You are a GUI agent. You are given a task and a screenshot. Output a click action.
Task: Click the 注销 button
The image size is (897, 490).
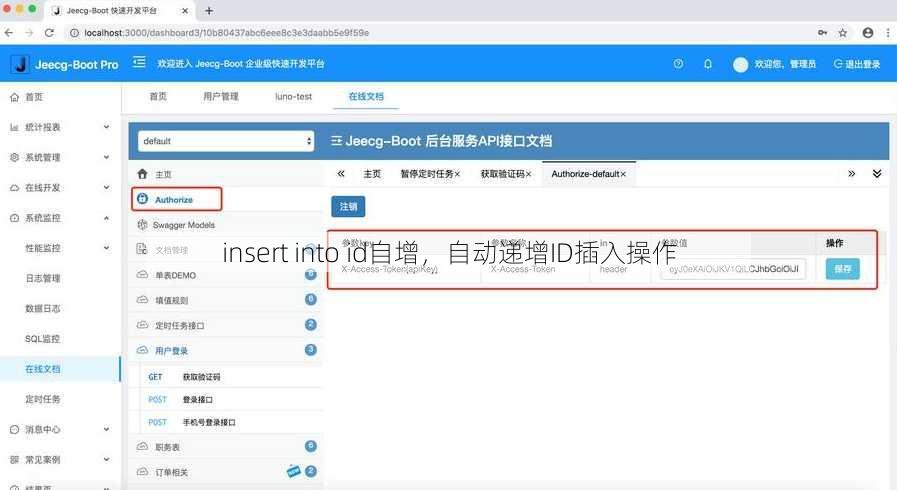point(348,206)
